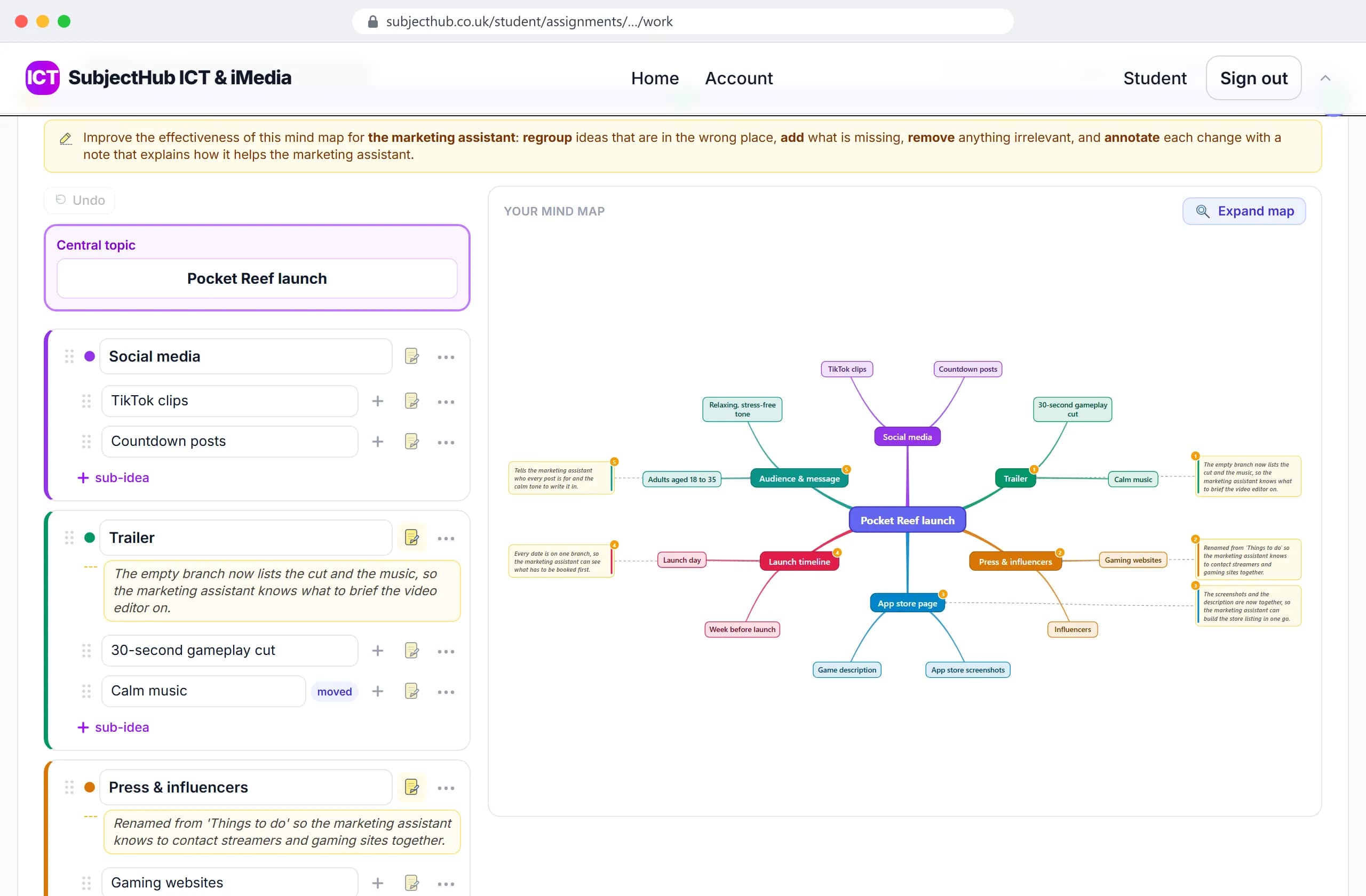Add a sub-idea to Social media branch

tap(113, 478)
